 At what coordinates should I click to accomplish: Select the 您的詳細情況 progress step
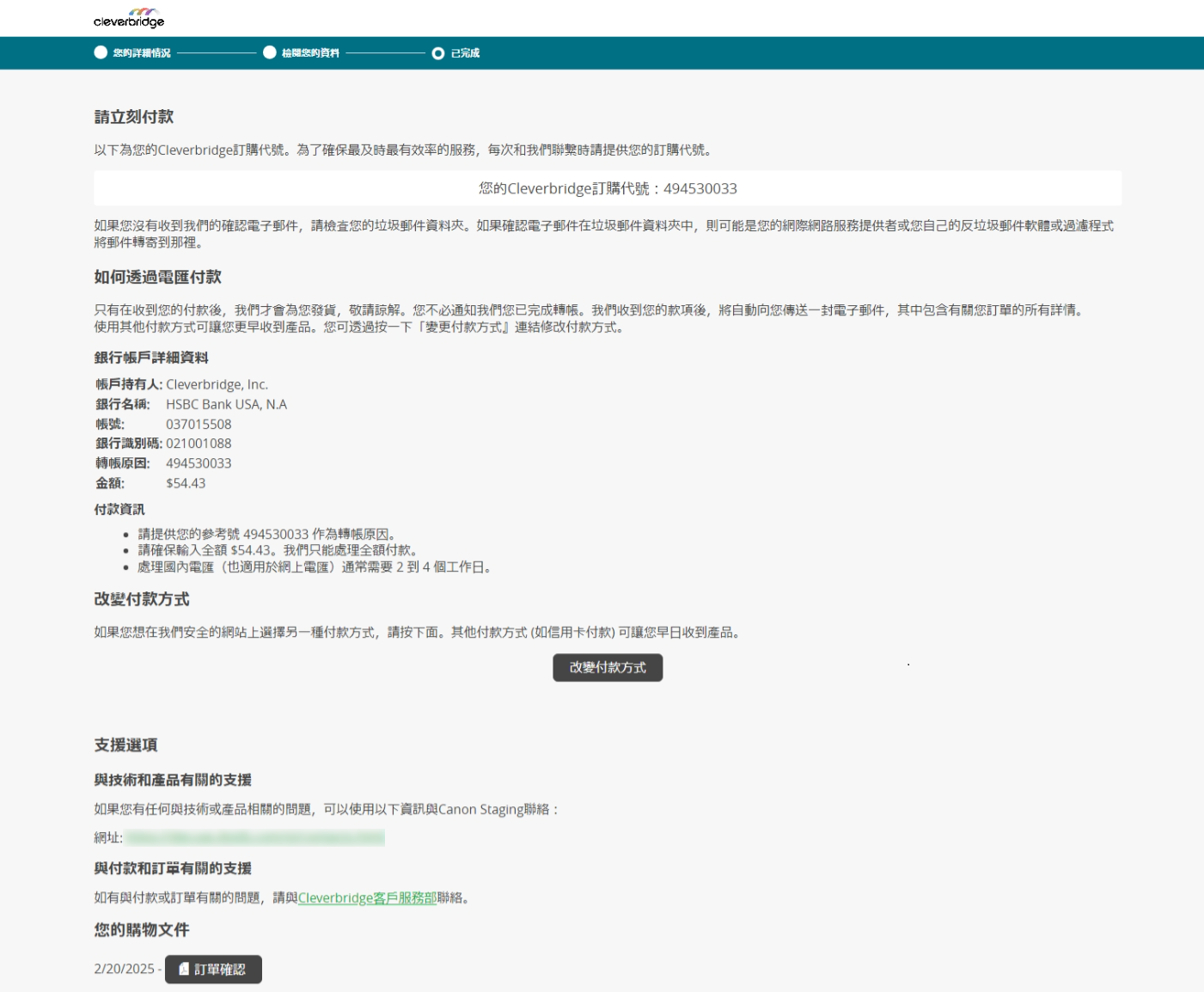tap(132, 53)
